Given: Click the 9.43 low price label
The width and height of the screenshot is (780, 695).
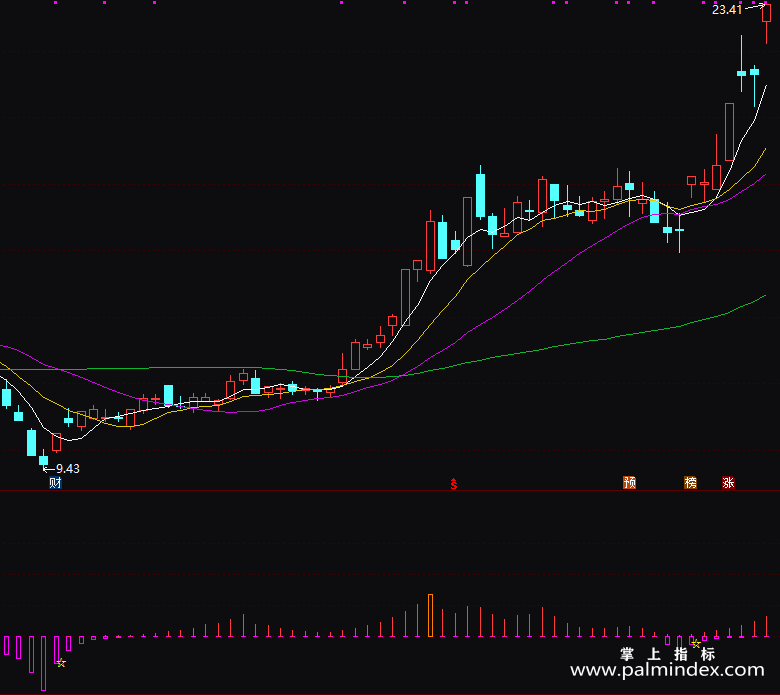Looking at the screenshot, I should pyautogui.click(x=68, y=469).
